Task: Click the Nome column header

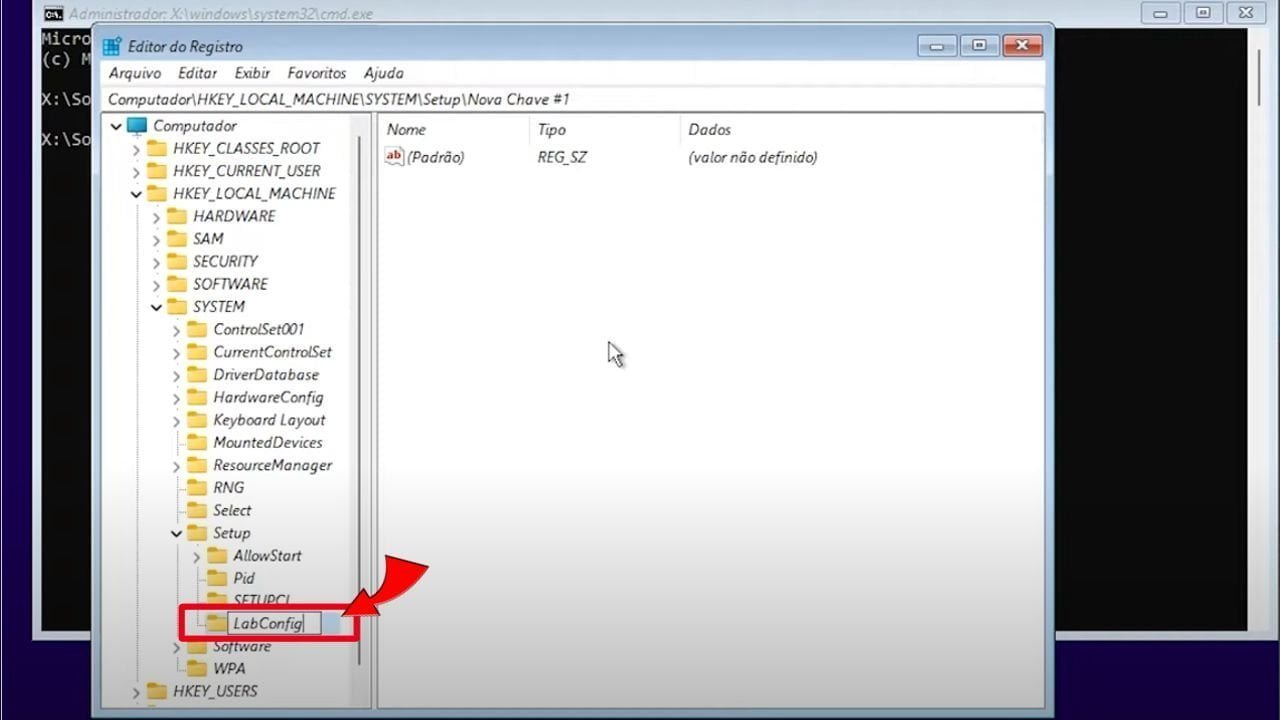Action: 406,130
